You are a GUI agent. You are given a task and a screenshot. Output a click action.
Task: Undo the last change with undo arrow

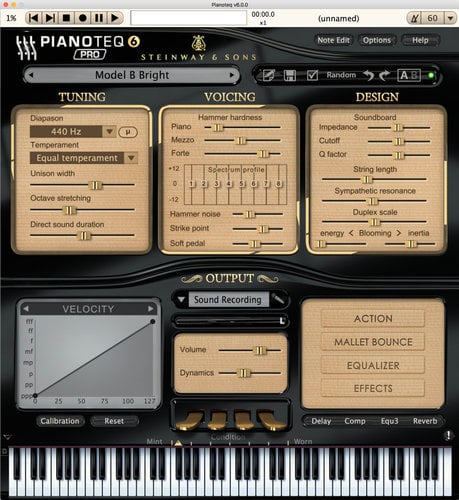click(x=369, y=76)
